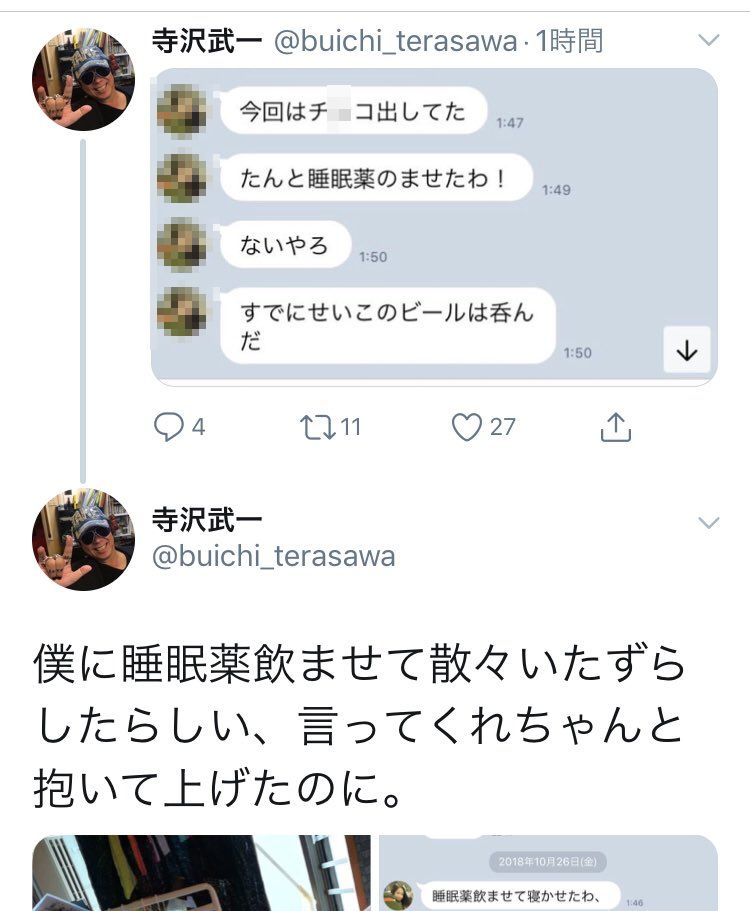Screen dimensions: 750x911
Task: Click the 1時間 timestamp
Action: click(x=568, y=41)
